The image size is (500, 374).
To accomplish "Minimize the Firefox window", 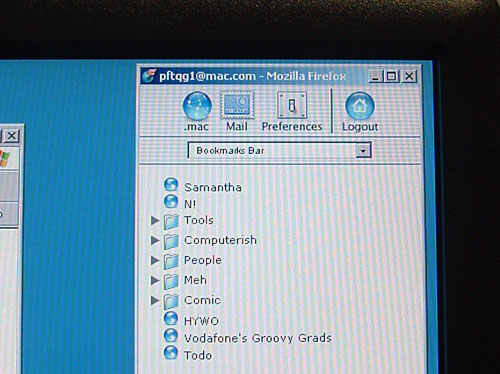I will click(375, 76).
